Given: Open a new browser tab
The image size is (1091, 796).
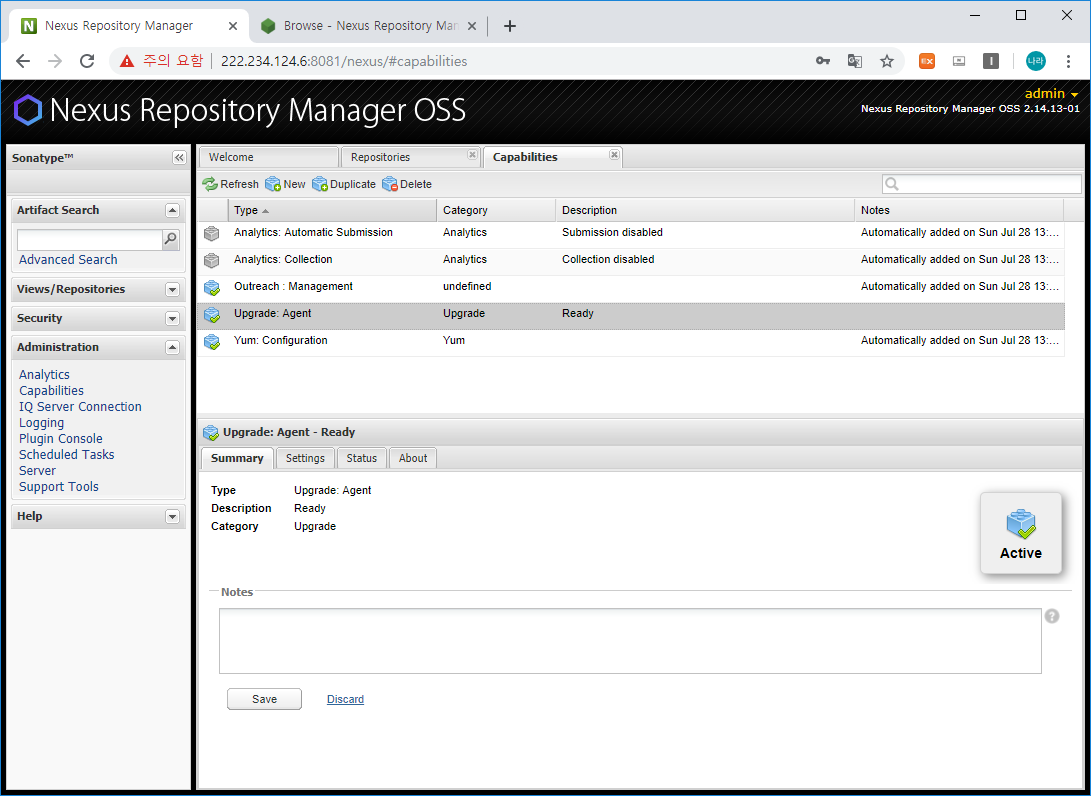Looking at the screenshot, I should click(x=509, y=26).
